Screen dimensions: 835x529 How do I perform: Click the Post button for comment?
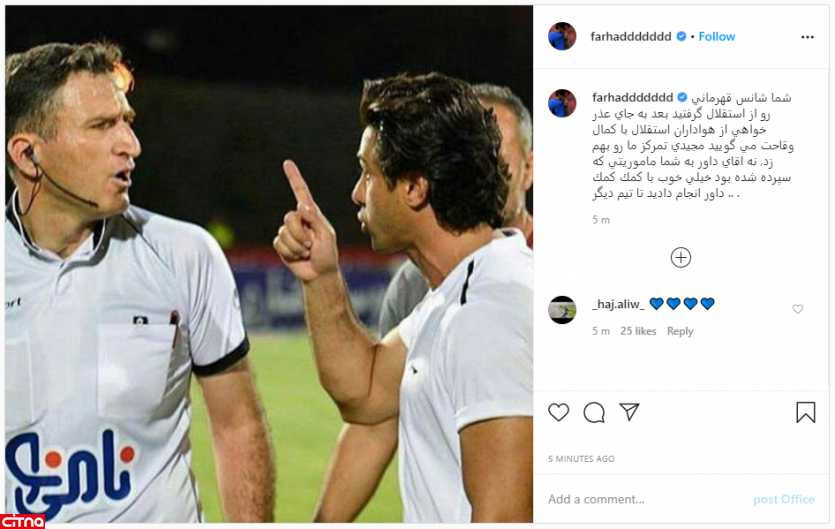(783, 499)
